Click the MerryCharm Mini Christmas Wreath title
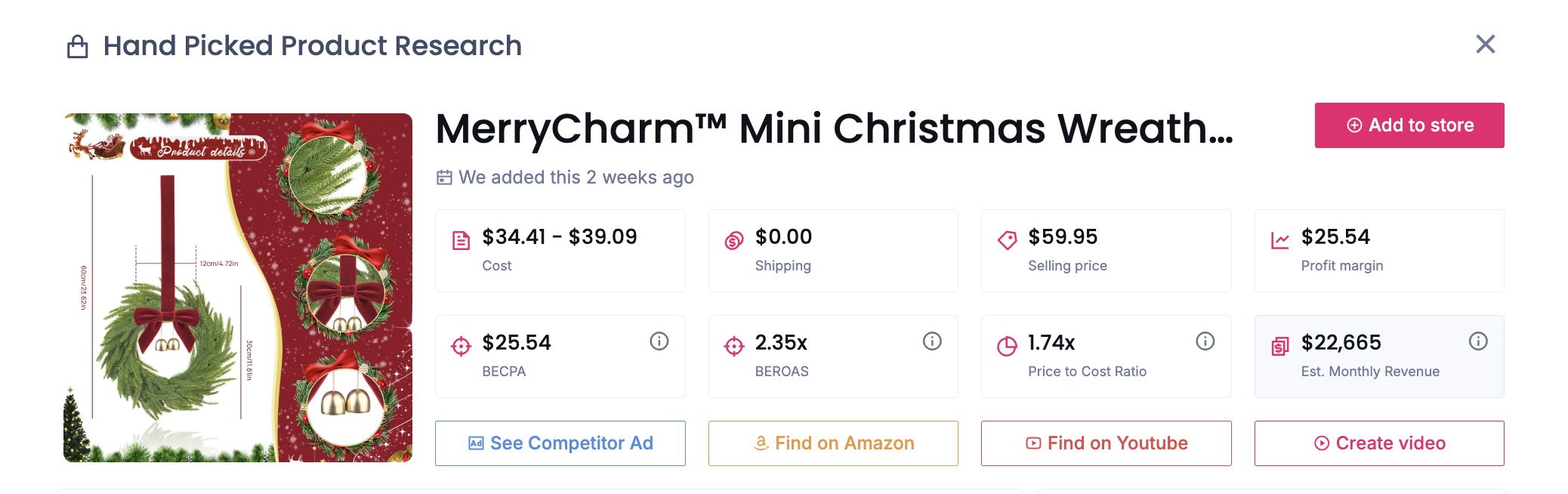Screen dimensions: 1568x494 [x=835, y=128]
